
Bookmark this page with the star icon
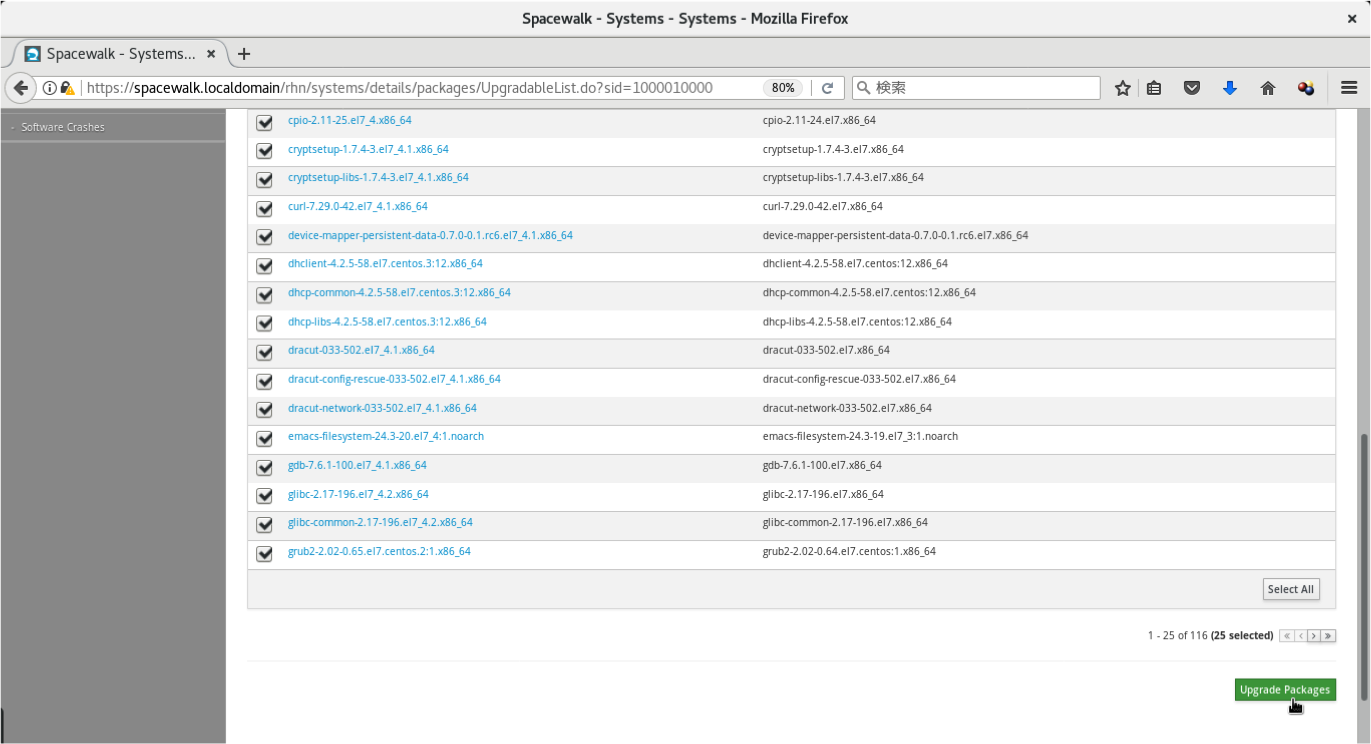pyautogui.click(x=1122, y=88)
